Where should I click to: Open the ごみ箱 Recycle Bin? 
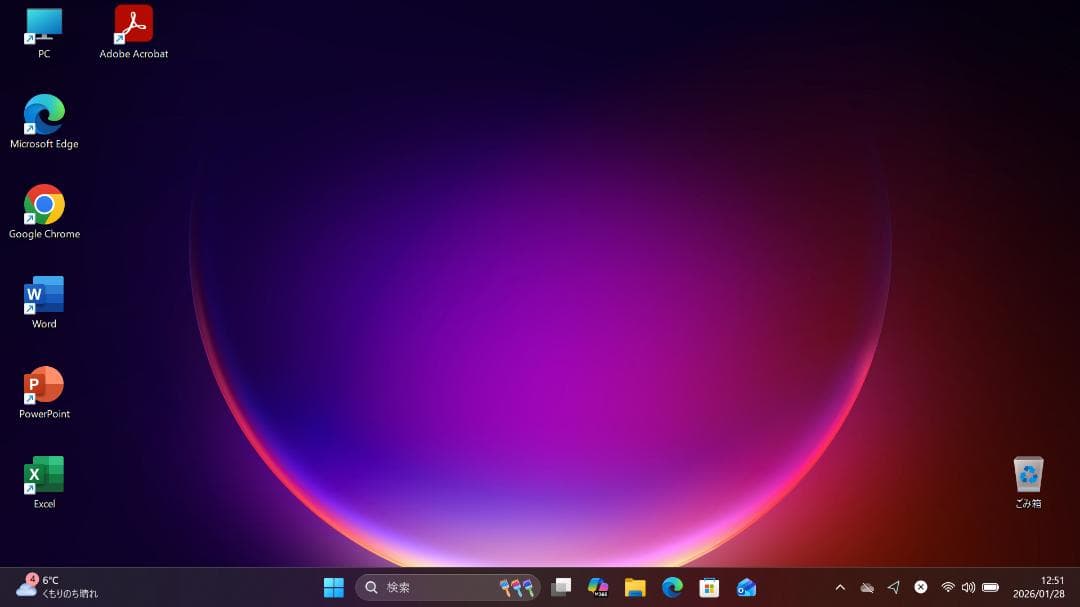pos(1028,473)
